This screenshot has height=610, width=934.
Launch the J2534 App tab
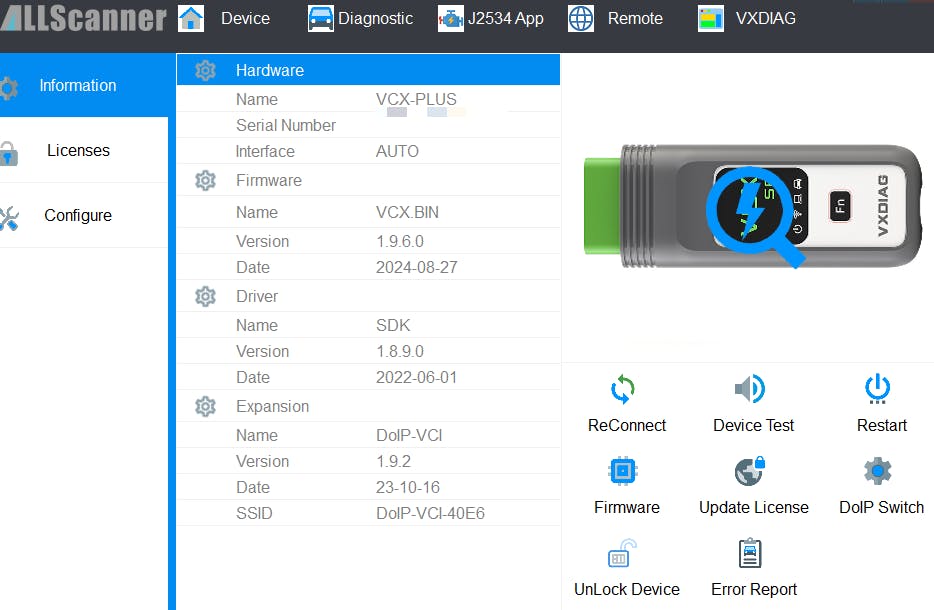click(491, 18)
